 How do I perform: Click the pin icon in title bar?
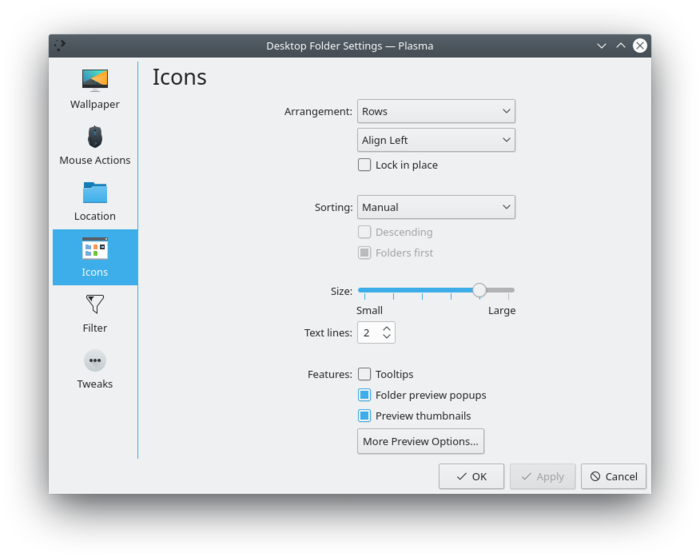60,45
